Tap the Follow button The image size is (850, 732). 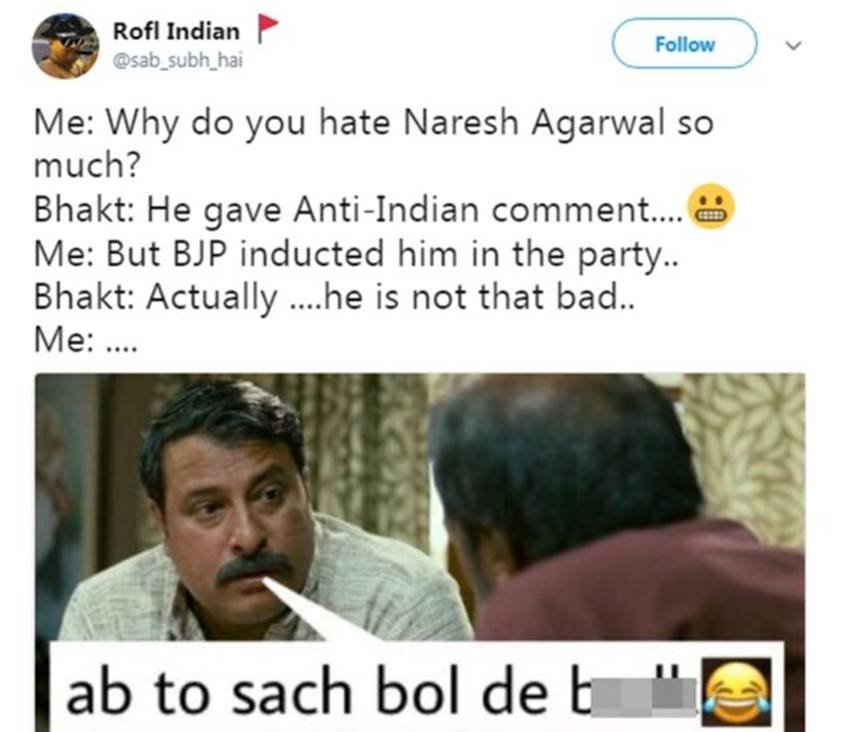pos(683,44)
